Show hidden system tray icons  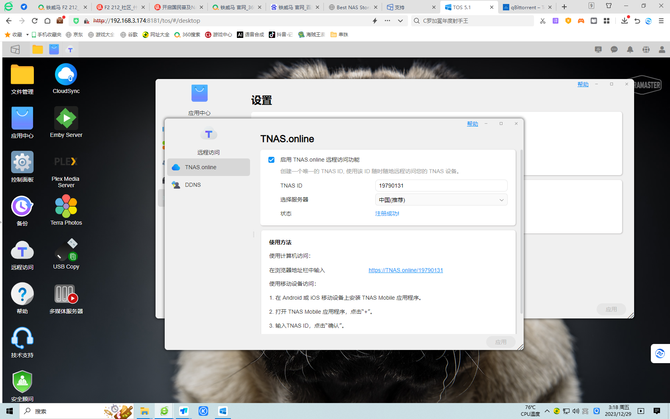(x=547, y=411)
